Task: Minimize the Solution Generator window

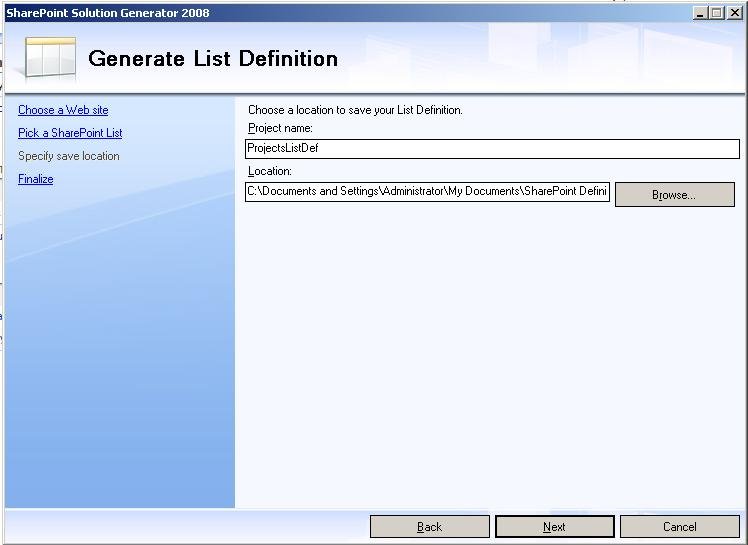Action: (700, 13)
